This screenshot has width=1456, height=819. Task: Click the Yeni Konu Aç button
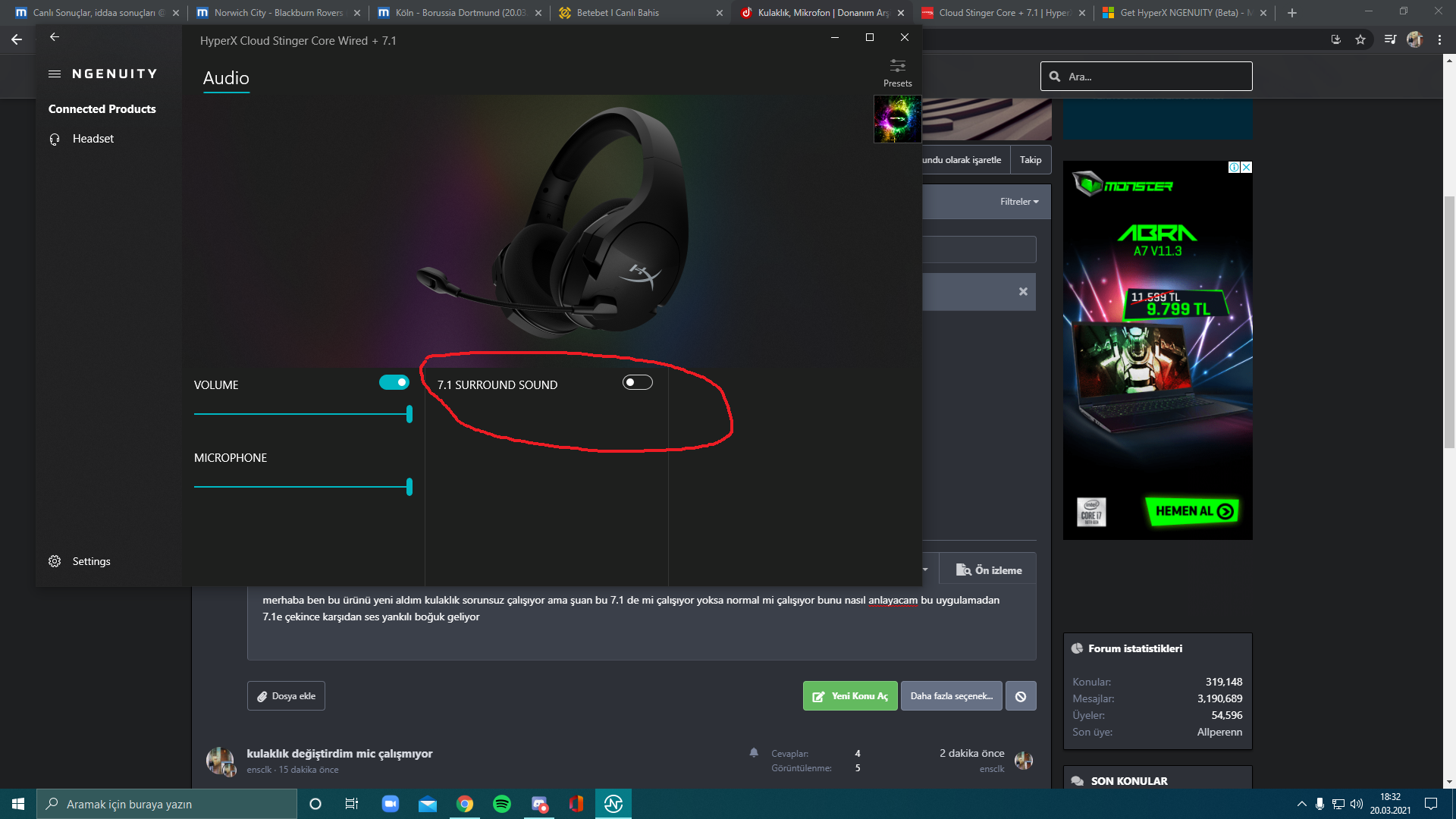(850, 696)
